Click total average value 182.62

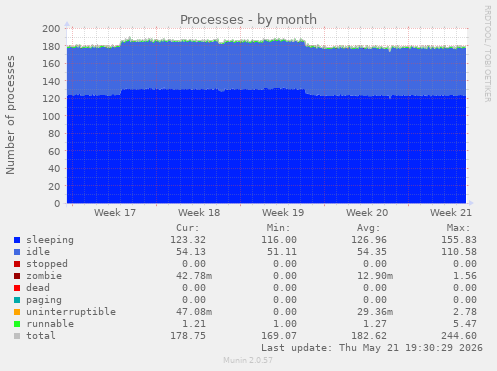click(x=369, y=336)
